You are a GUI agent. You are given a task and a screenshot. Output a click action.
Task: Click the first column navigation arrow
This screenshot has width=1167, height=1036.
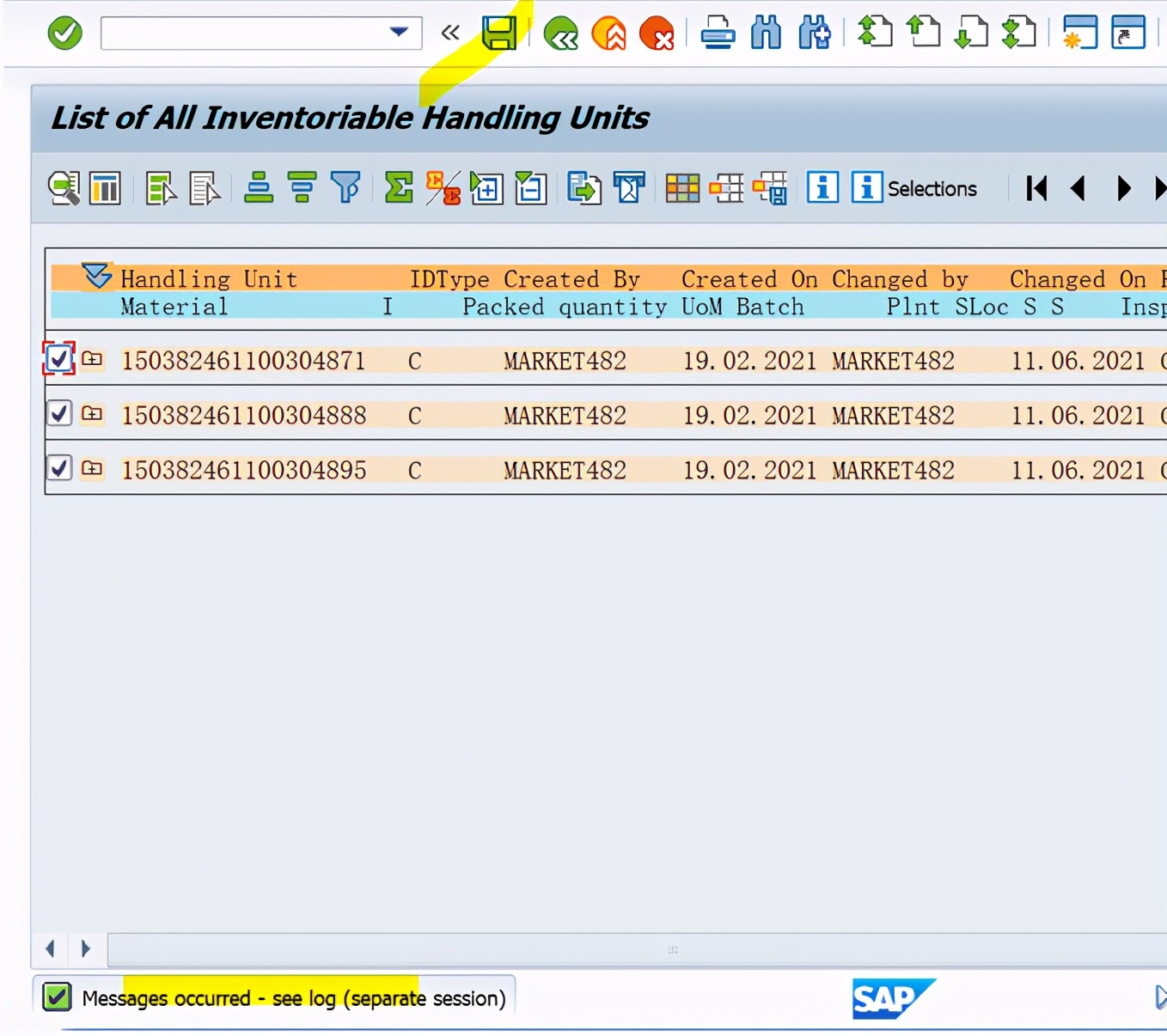tap(1036, 188)
